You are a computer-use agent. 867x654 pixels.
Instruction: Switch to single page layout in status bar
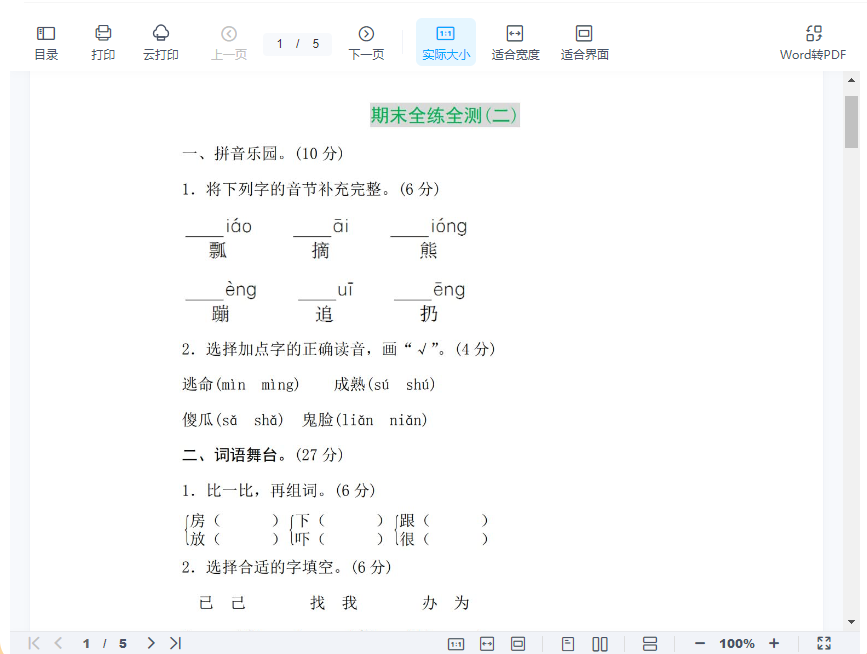point(568,643)
